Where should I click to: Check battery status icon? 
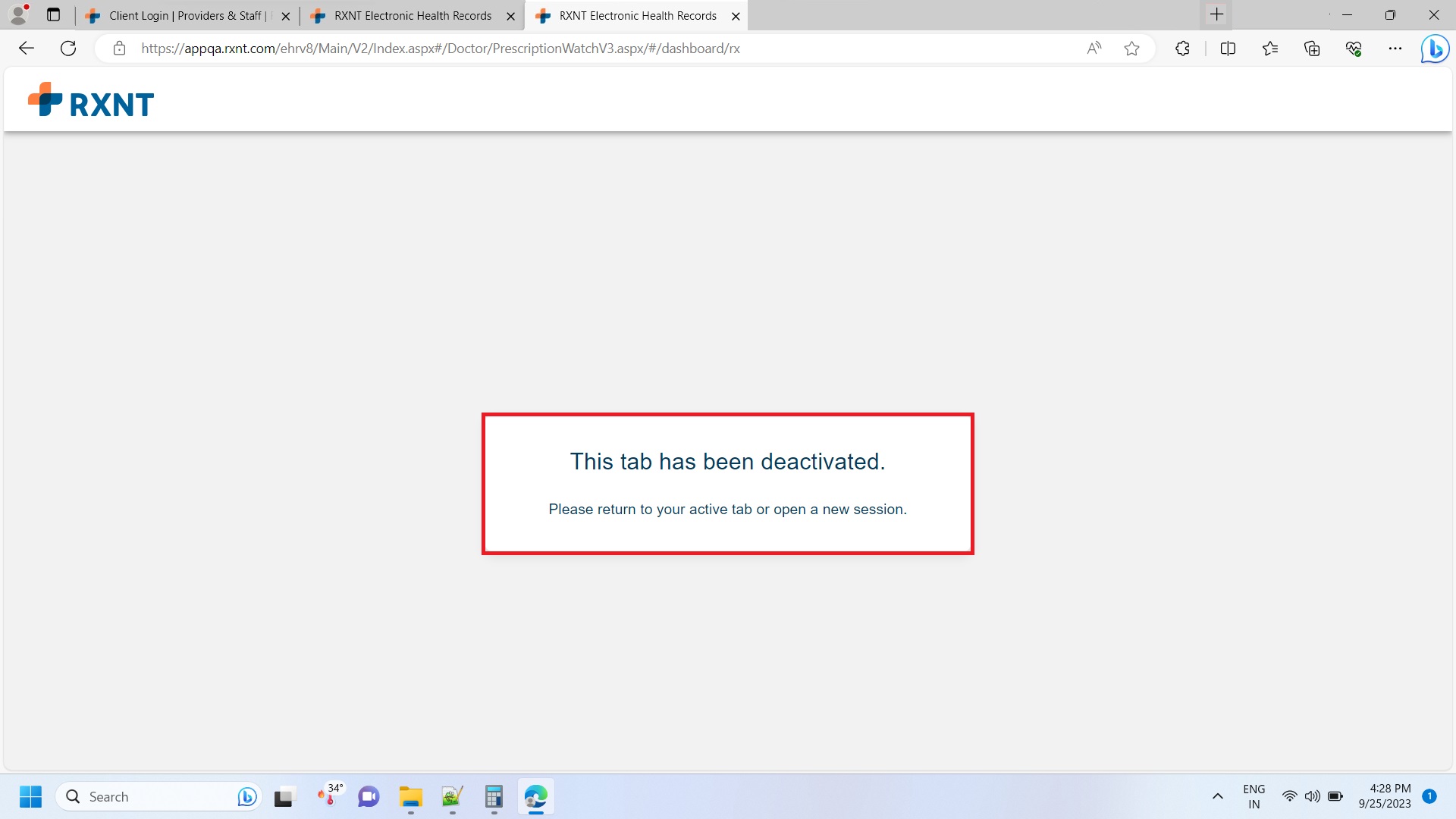1335,797
